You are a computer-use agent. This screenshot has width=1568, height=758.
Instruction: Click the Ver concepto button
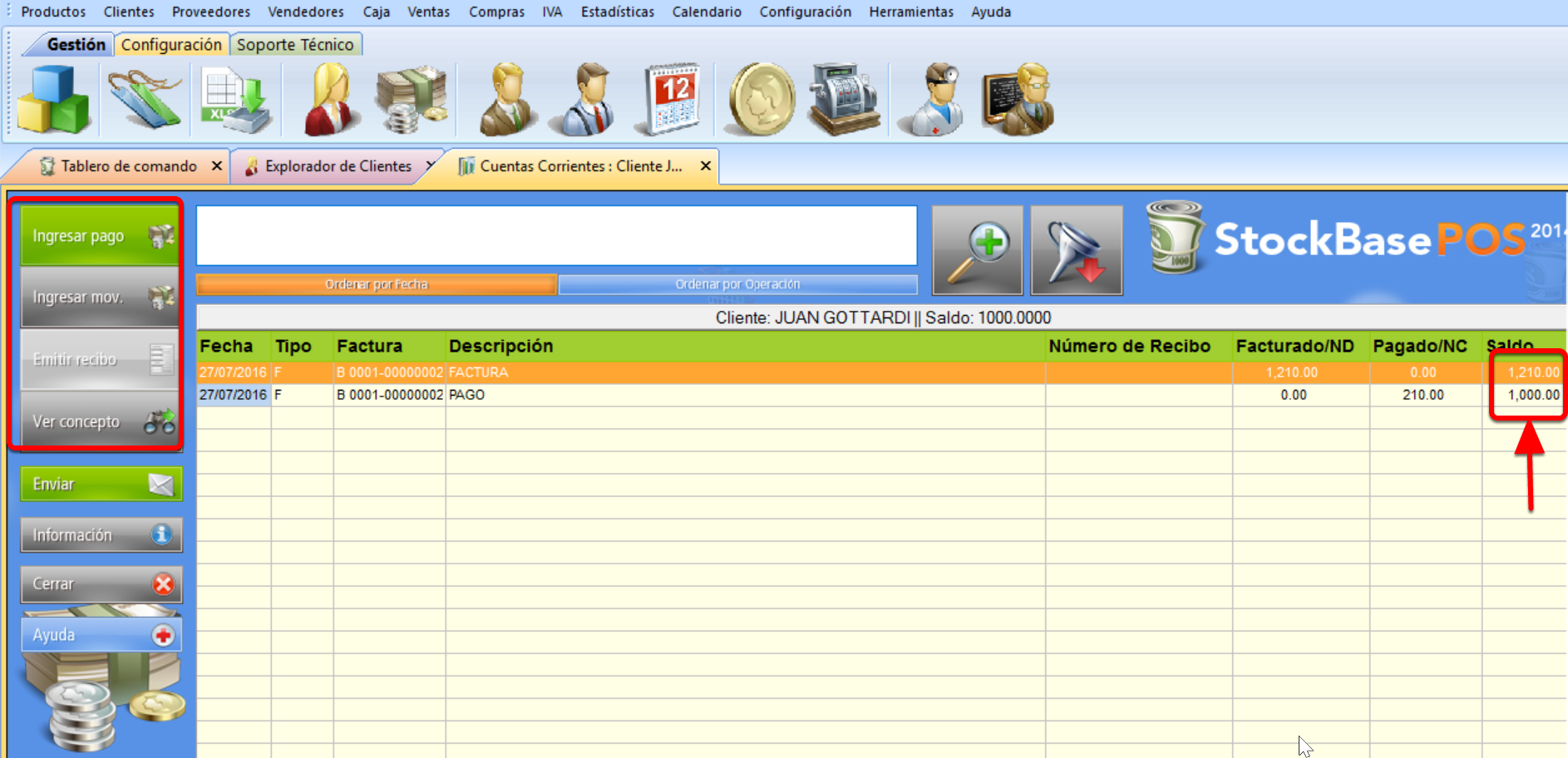[x=101, y=421]
